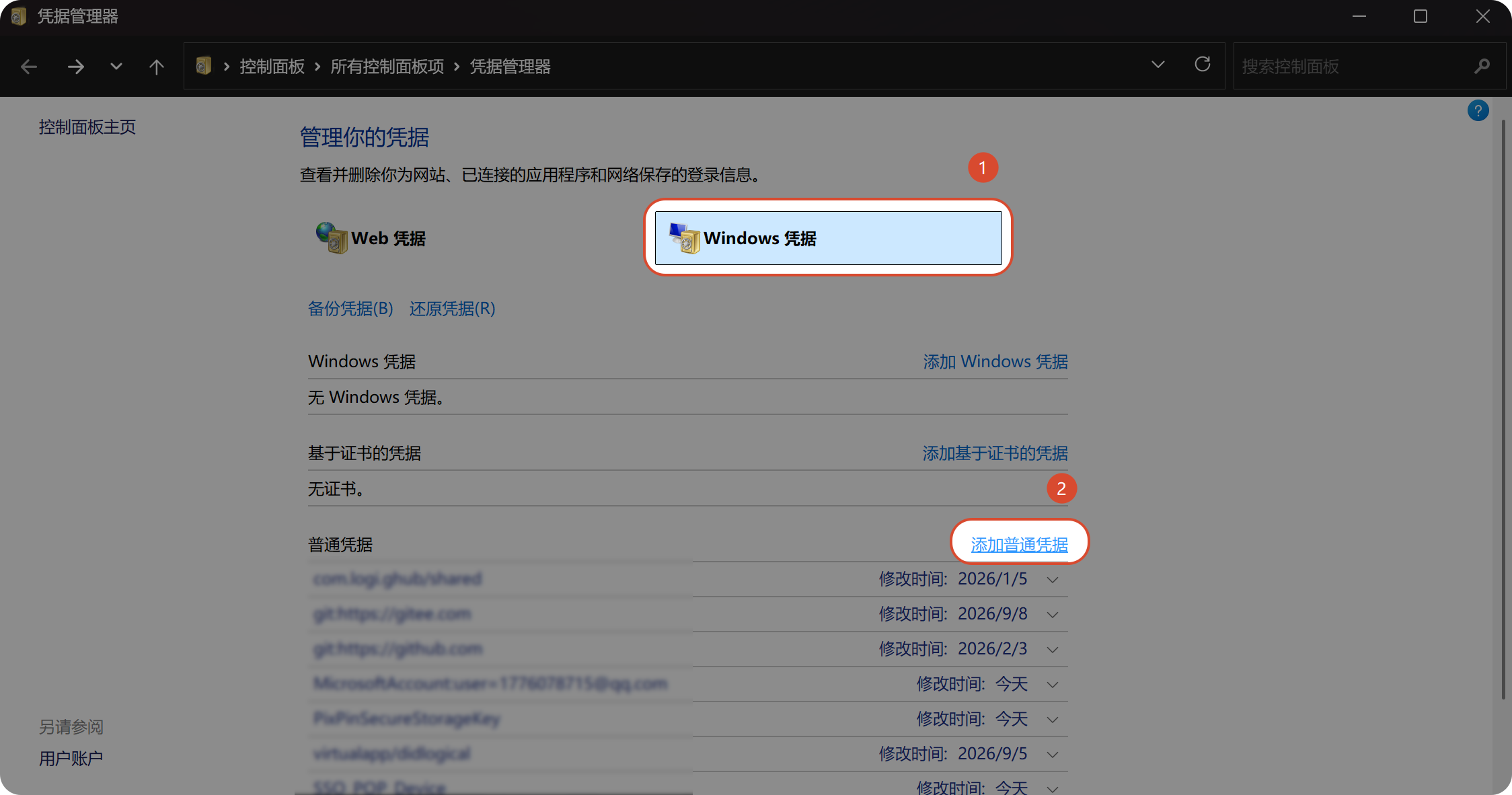Click the 无证书。 text
The height and width of the screenshot is (795, 1512).
pos(336,489)
